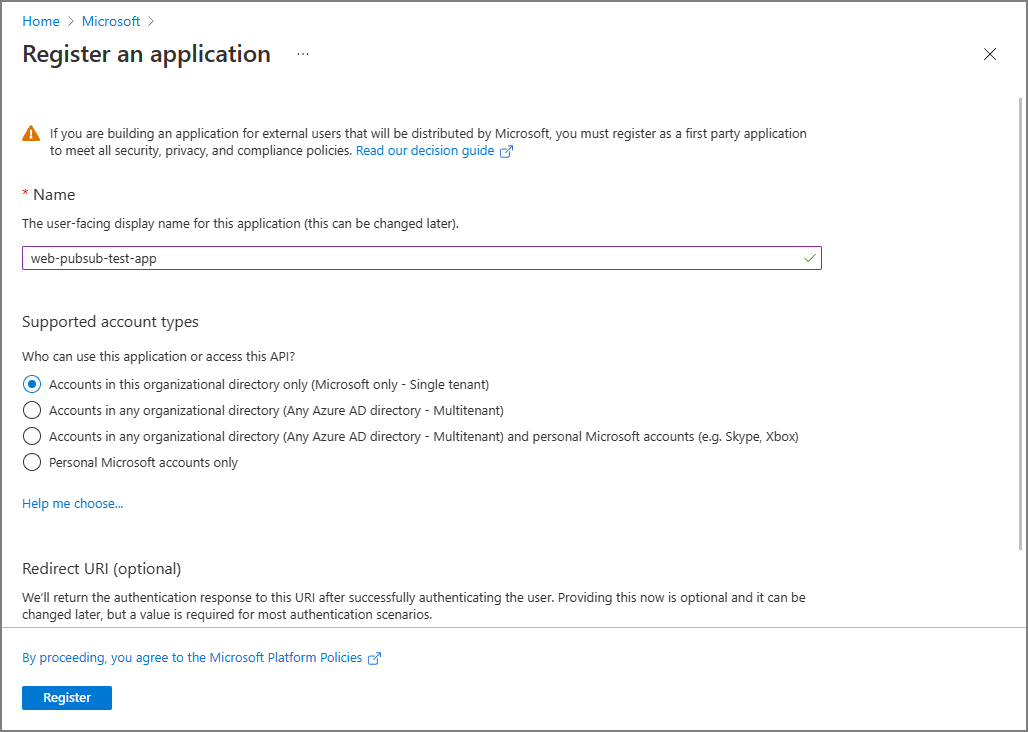Screen dimensions: 1028x732
Task: Open the ellipsis more options menu
Action: pos(303,54)
